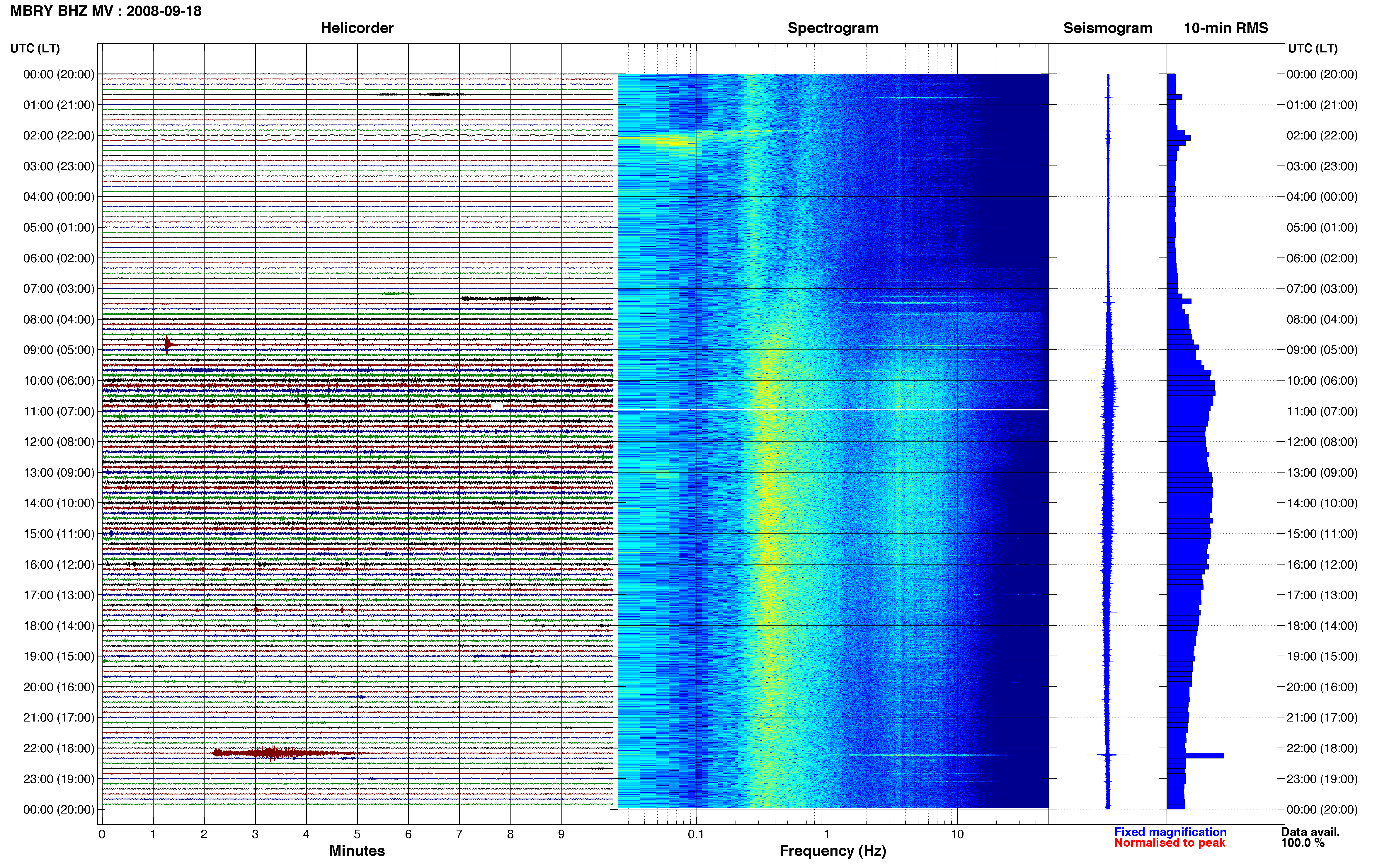This screenshot has height=868, width=1389.
Task: Click minute tick label '0' on Helicorder
Action: [x=102, y=834]
